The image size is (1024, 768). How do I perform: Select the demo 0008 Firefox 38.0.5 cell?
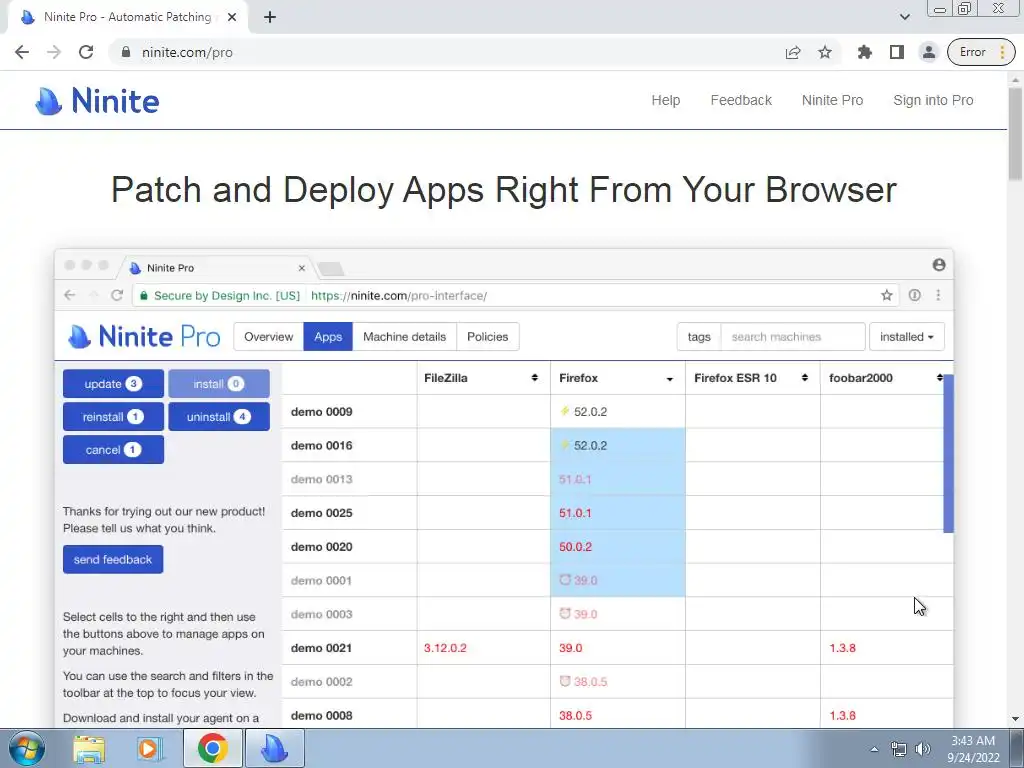pyautogui.click(x=618, y=715)
